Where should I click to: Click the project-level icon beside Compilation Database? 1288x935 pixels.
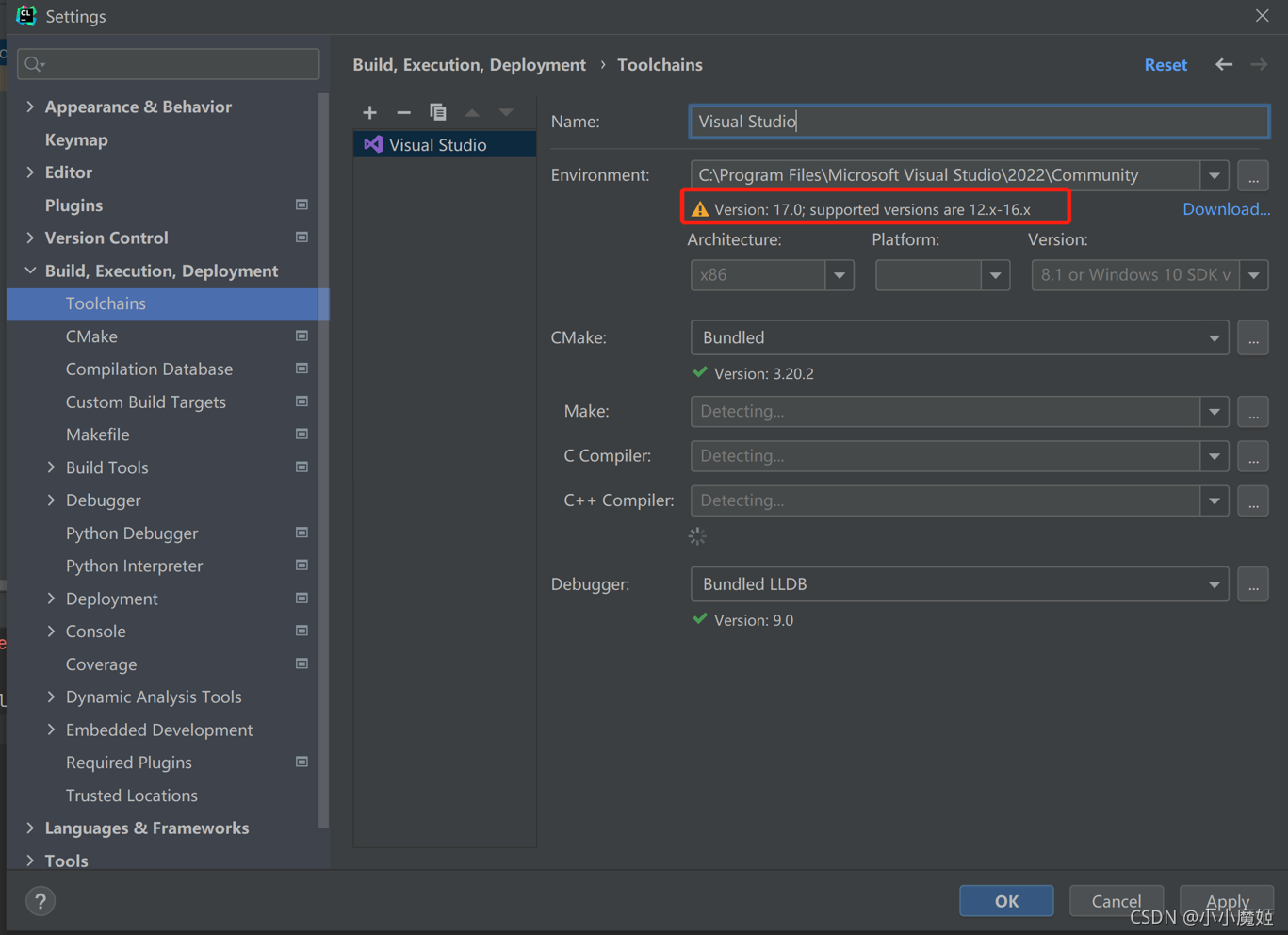coord(302,369)
